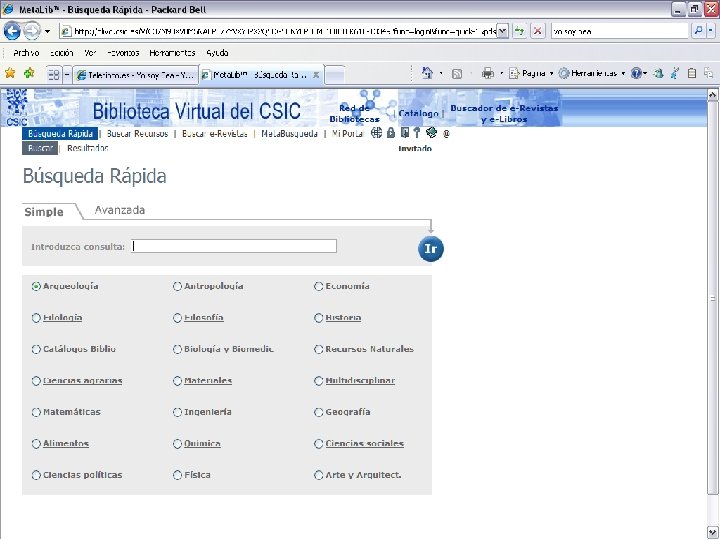Select the Historia radio button
The image size is (720, 540).
(x=319, y=318)
